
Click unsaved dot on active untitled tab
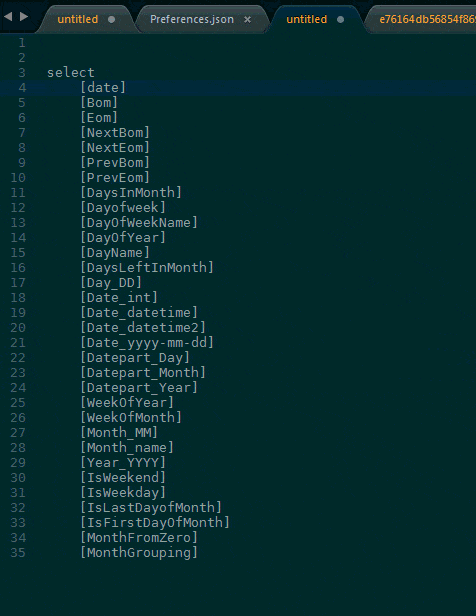click(x=341, y=19)
